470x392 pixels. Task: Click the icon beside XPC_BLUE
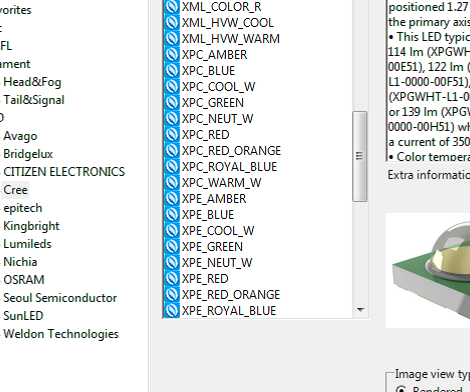tap(172, 70)
